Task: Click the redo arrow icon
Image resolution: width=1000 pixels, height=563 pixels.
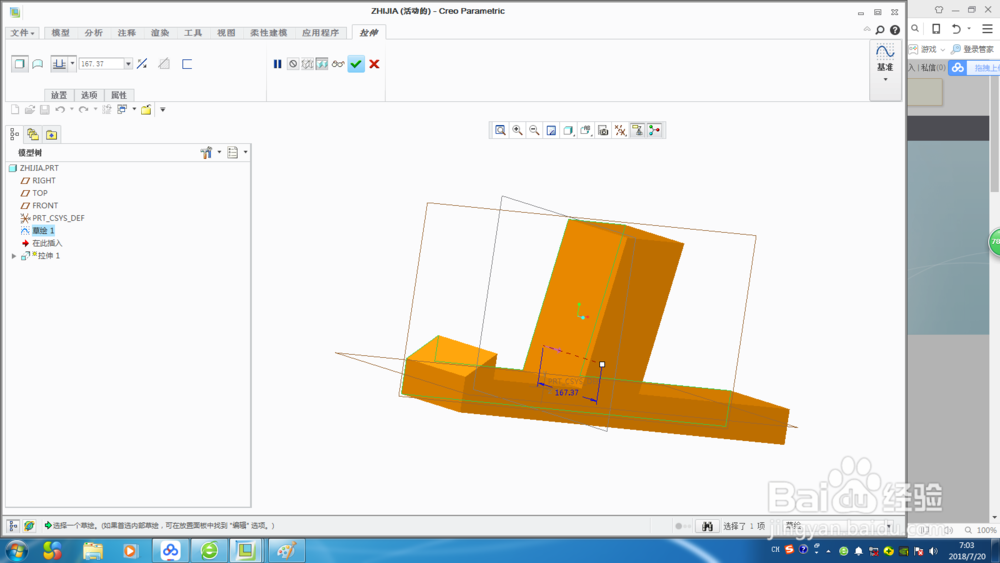Action: 84,110
